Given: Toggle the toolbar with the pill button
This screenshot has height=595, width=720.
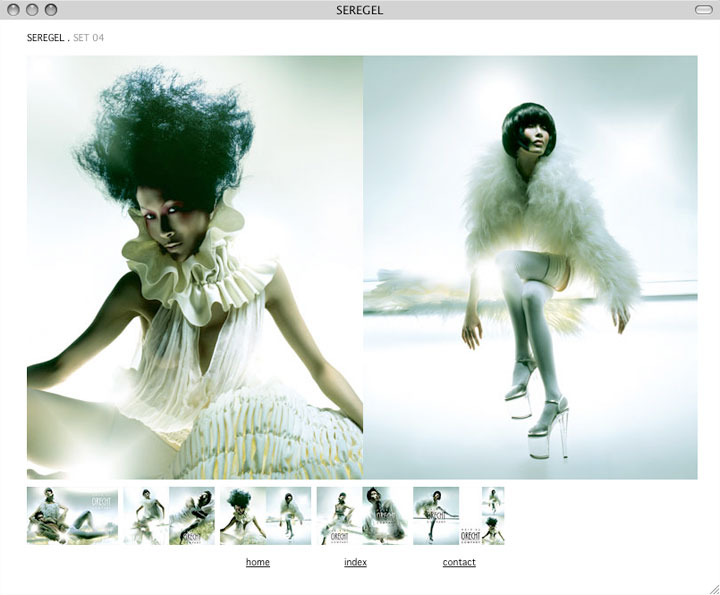Looking at the screenshot, I should pos(702,10).
